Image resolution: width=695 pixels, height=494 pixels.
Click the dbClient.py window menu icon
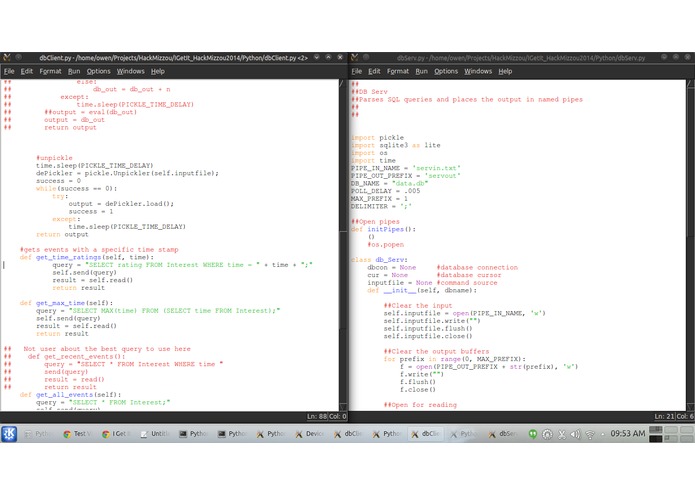coord(7,58)
